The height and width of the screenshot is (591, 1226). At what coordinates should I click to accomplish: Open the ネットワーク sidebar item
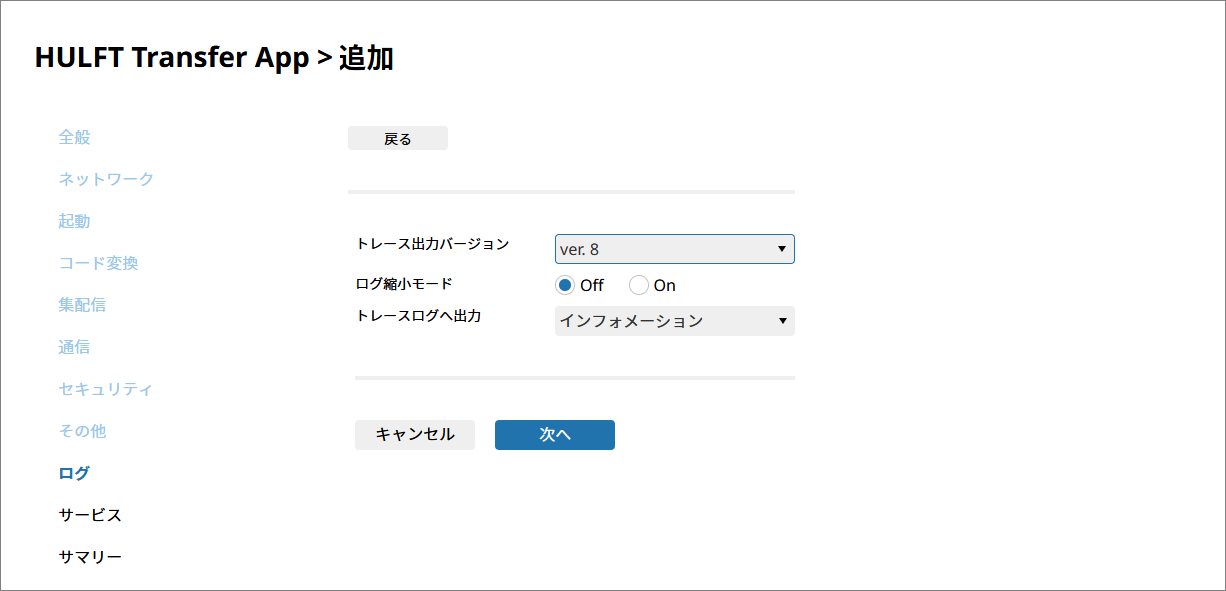[106, 179]
